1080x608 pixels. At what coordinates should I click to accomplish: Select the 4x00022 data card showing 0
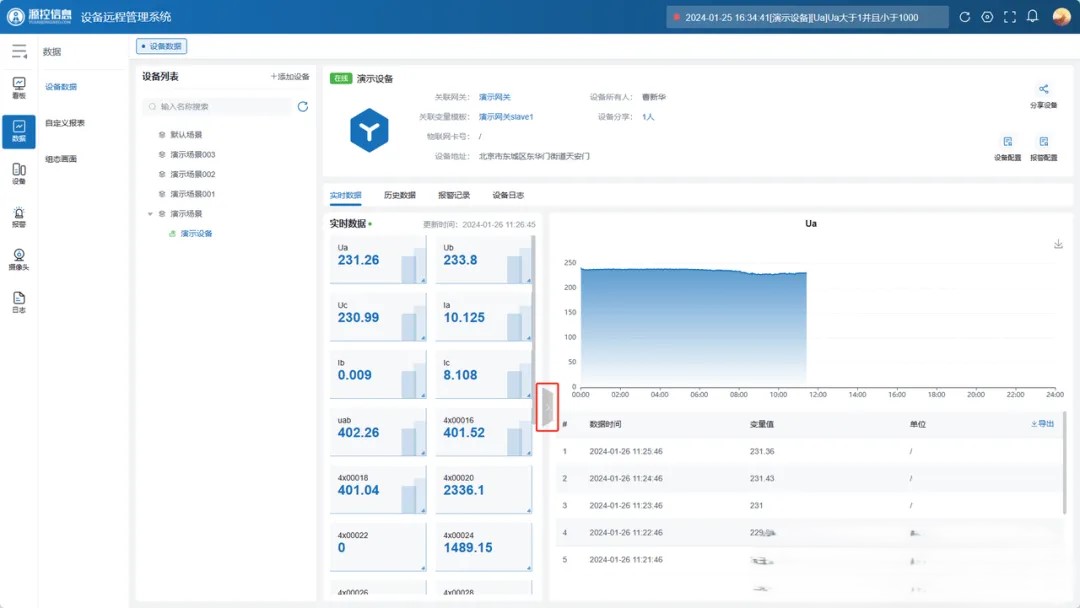[x=377, y=548]
